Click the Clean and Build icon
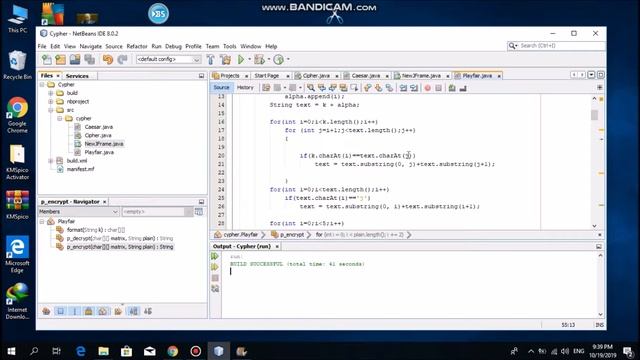 coord(225,60)
